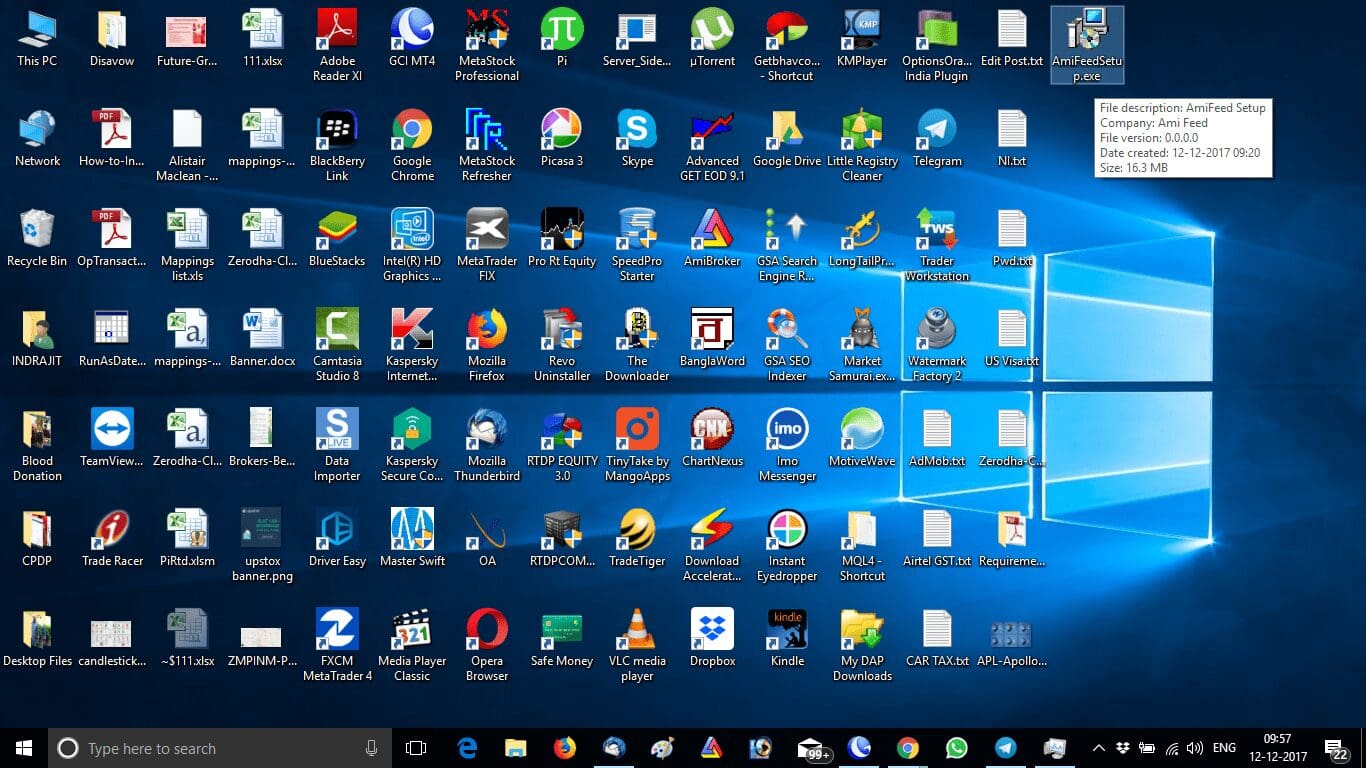
Task: Select the MetaStock Professional desktop icon
Action: point(487,45)
